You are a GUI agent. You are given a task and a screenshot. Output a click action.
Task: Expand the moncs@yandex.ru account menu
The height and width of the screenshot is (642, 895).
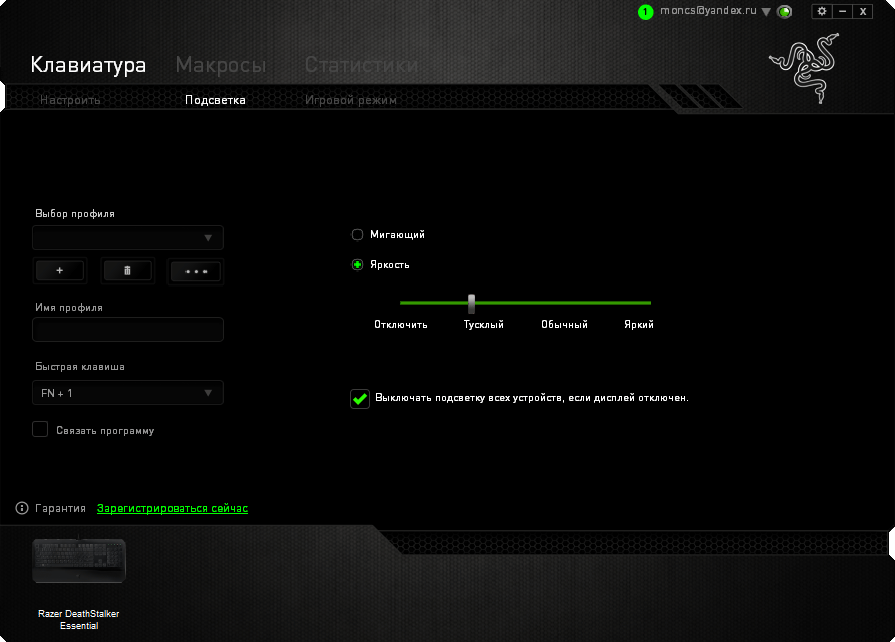coord(766,11)
